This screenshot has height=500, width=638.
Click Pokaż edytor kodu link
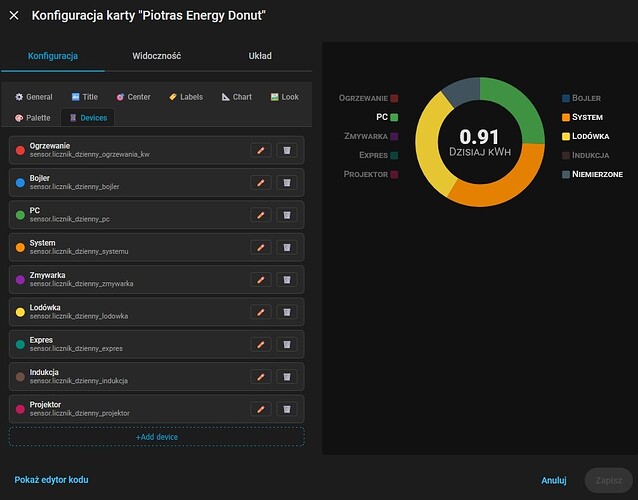[x=51, y=480]
